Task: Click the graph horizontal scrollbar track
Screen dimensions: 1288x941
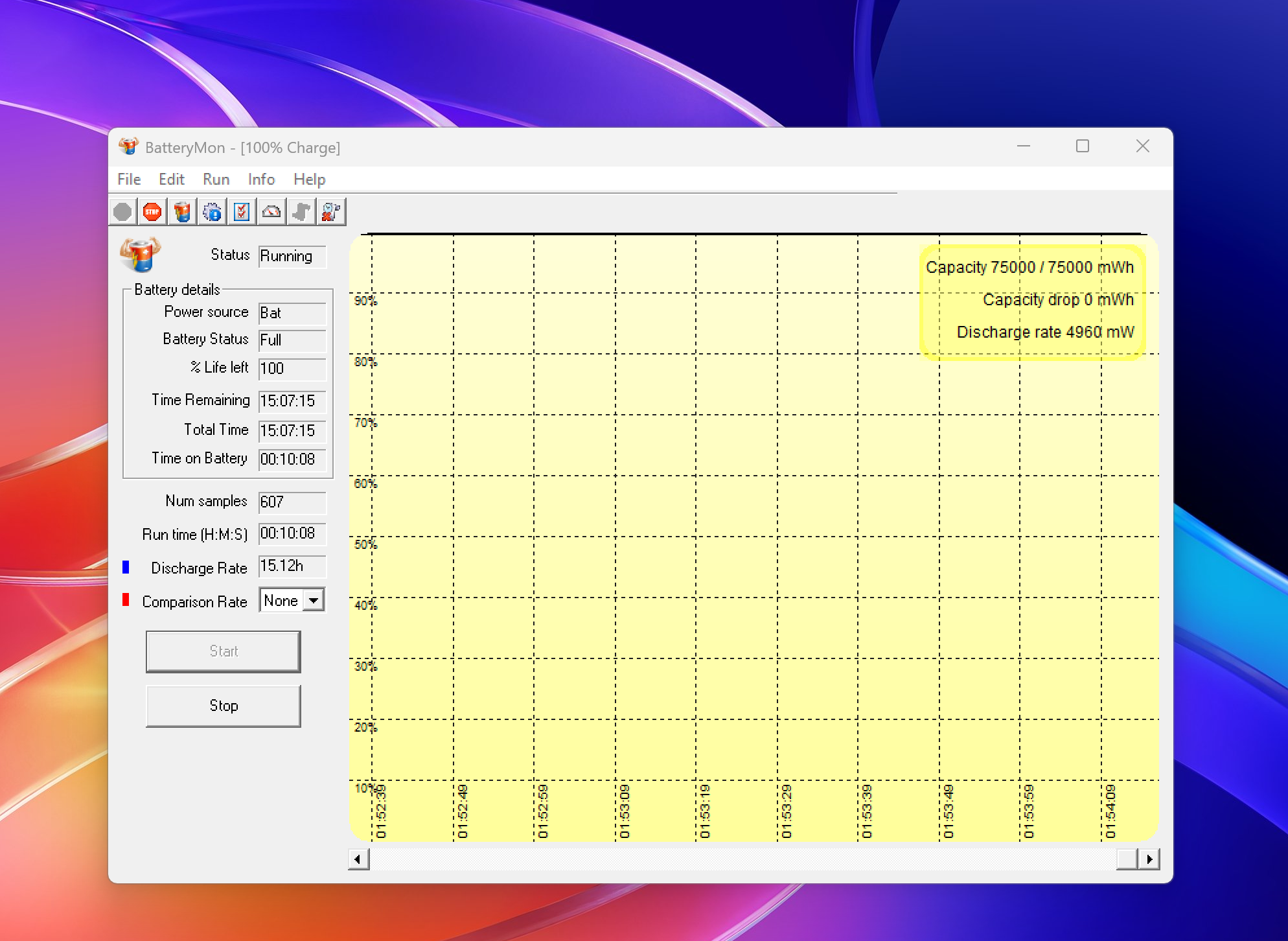Action: click(x=742, y=859)
